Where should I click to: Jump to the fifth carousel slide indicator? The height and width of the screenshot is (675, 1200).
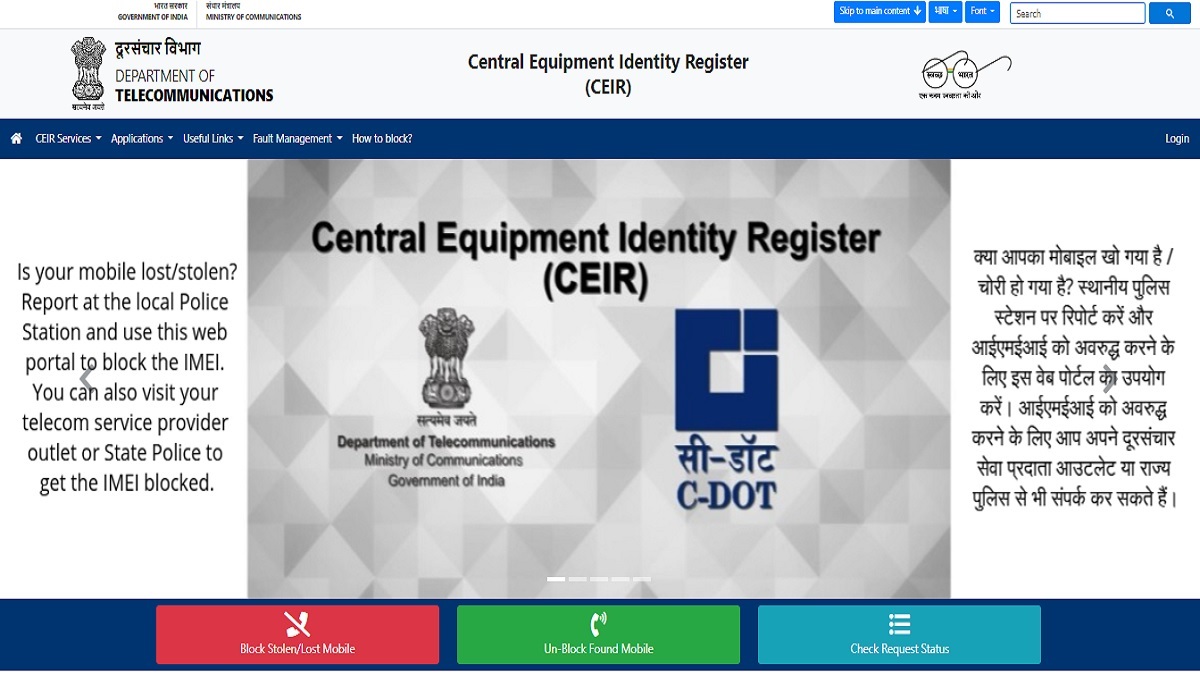[642, 579]
